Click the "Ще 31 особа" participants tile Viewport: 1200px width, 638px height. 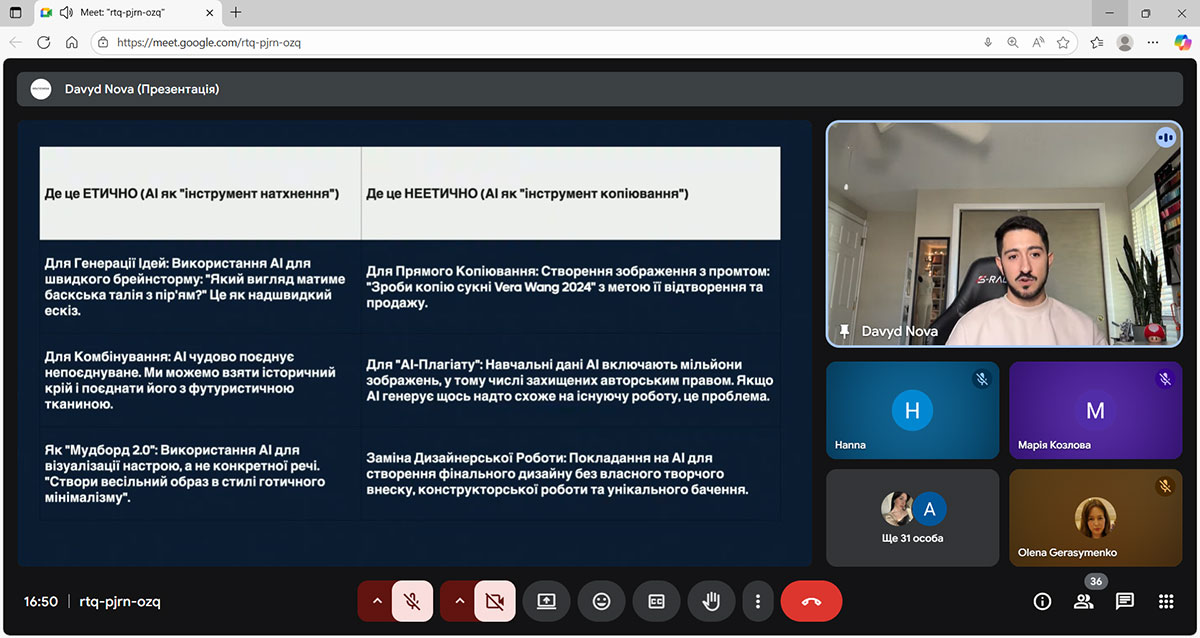(913, 518)
